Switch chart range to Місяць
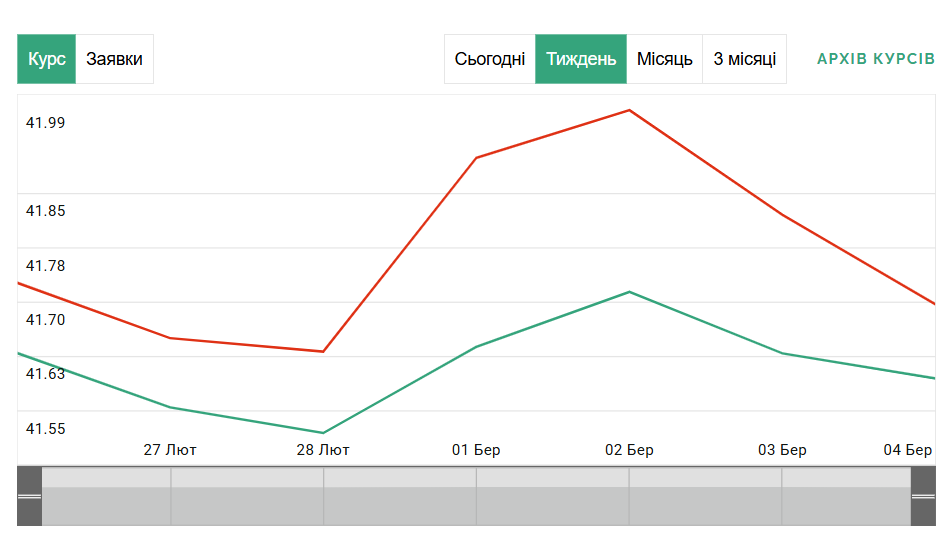This screenshot has height=539, width=946. click(665, 59)
